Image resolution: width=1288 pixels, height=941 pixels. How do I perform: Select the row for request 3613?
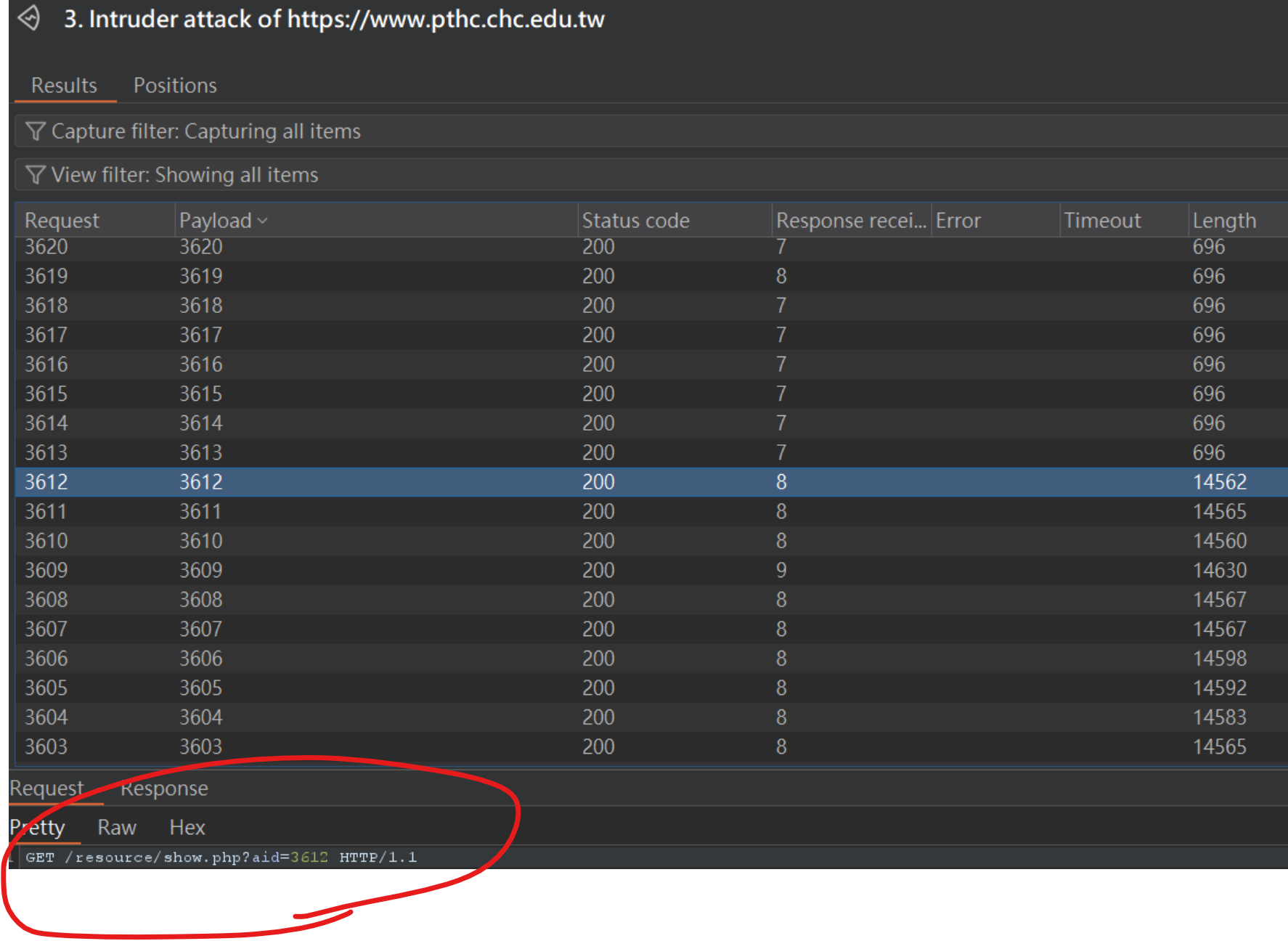(x=651, y=453)
